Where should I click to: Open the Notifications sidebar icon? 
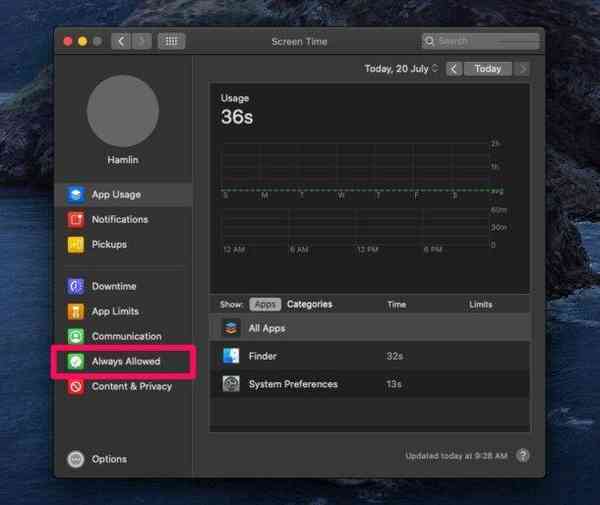pos(76,219)
